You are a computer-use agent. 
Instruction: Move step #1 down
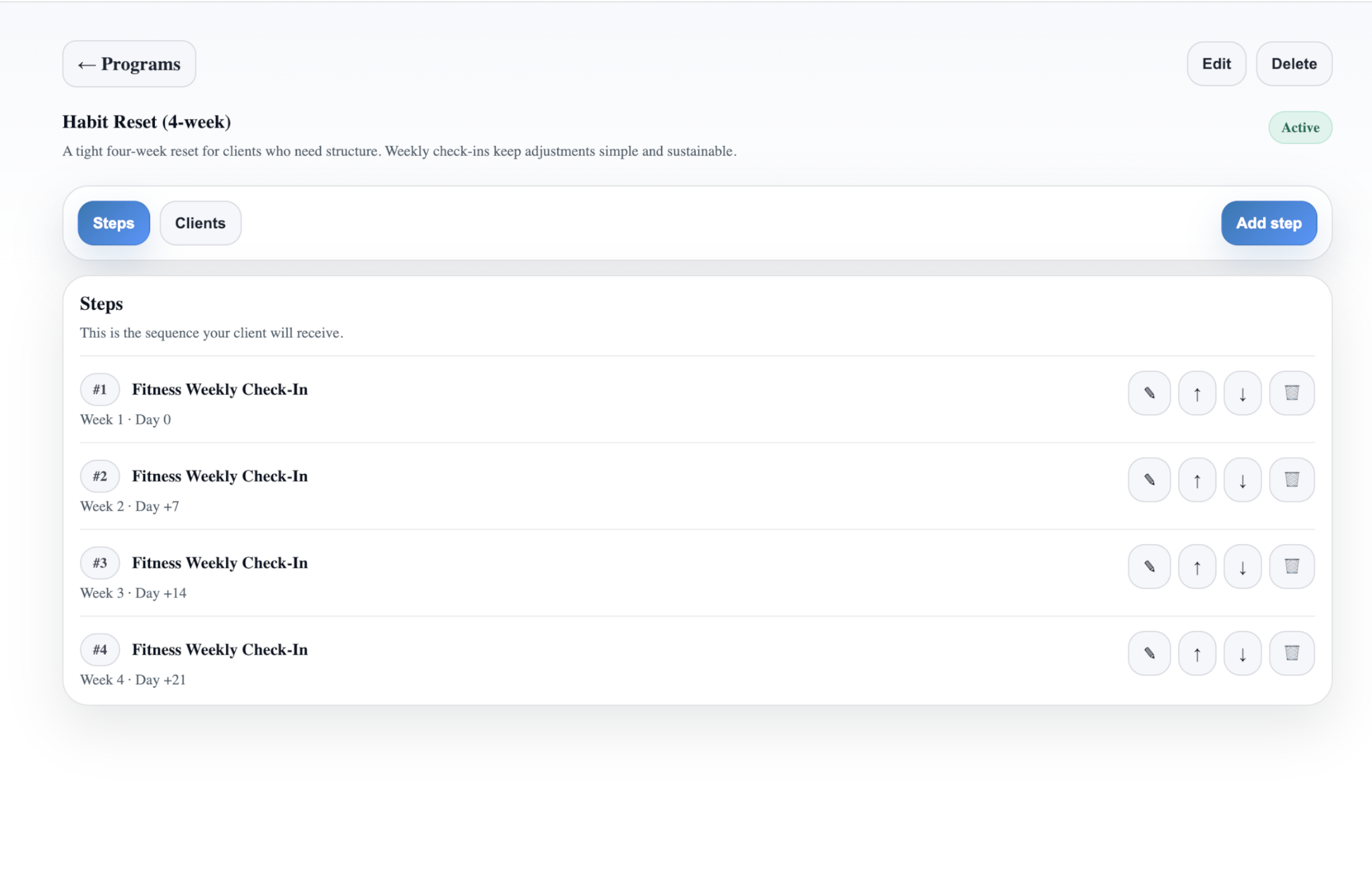[1242, 393]
